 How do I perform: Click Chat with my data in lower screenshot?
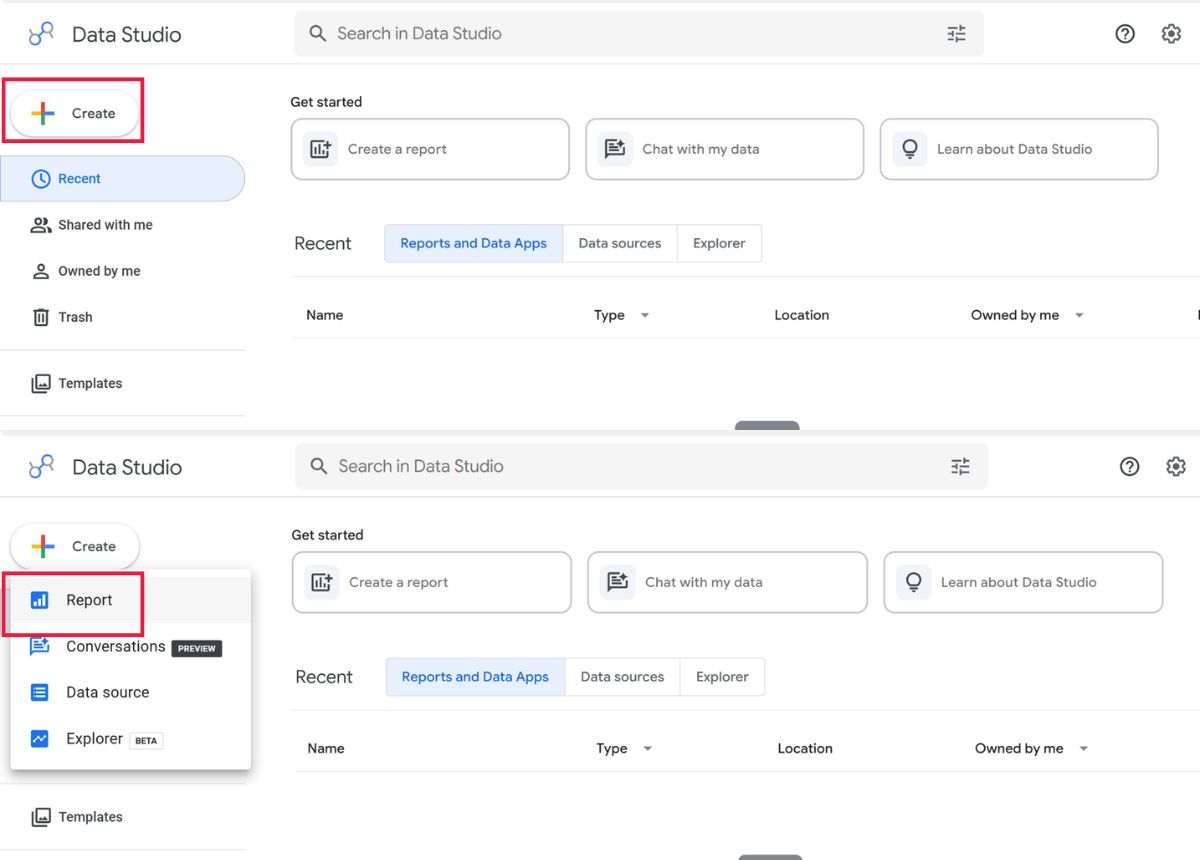[727, 582]
